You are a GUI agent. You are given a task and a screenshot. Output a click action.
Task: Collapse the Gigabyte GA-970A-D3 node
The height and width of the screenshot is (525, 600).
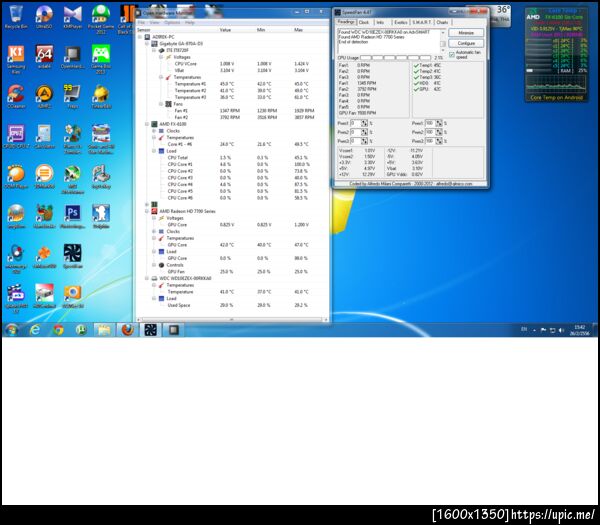coord(147,44)
